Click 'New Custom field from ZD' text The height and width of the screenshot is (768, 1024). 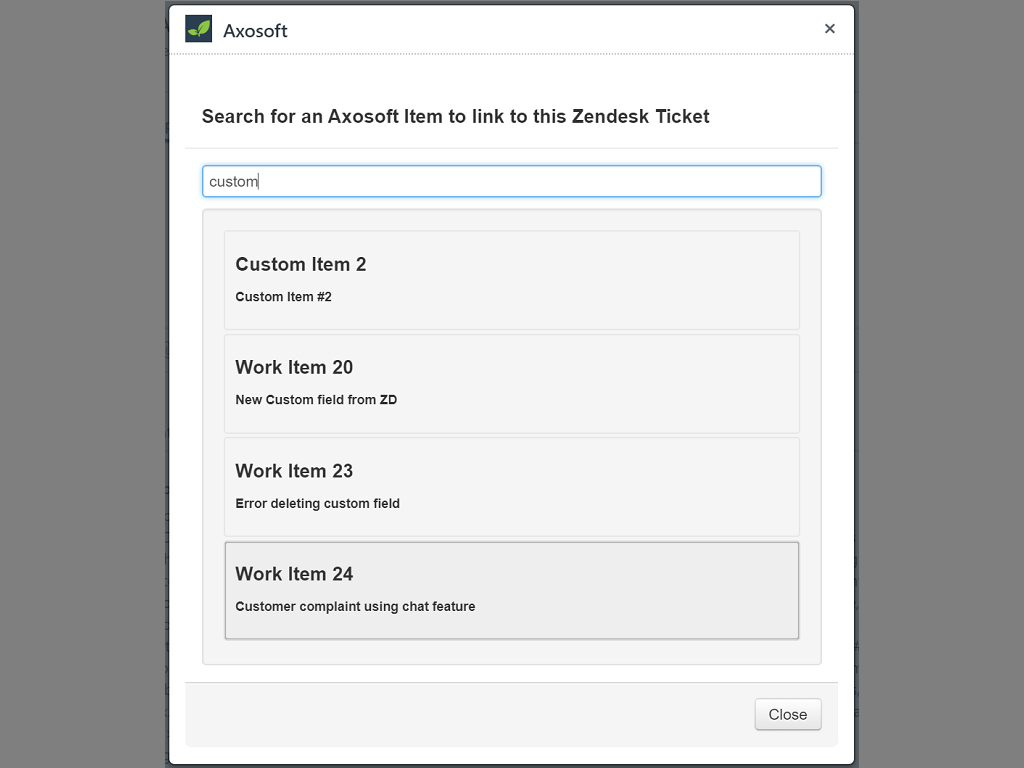point(316,400)
